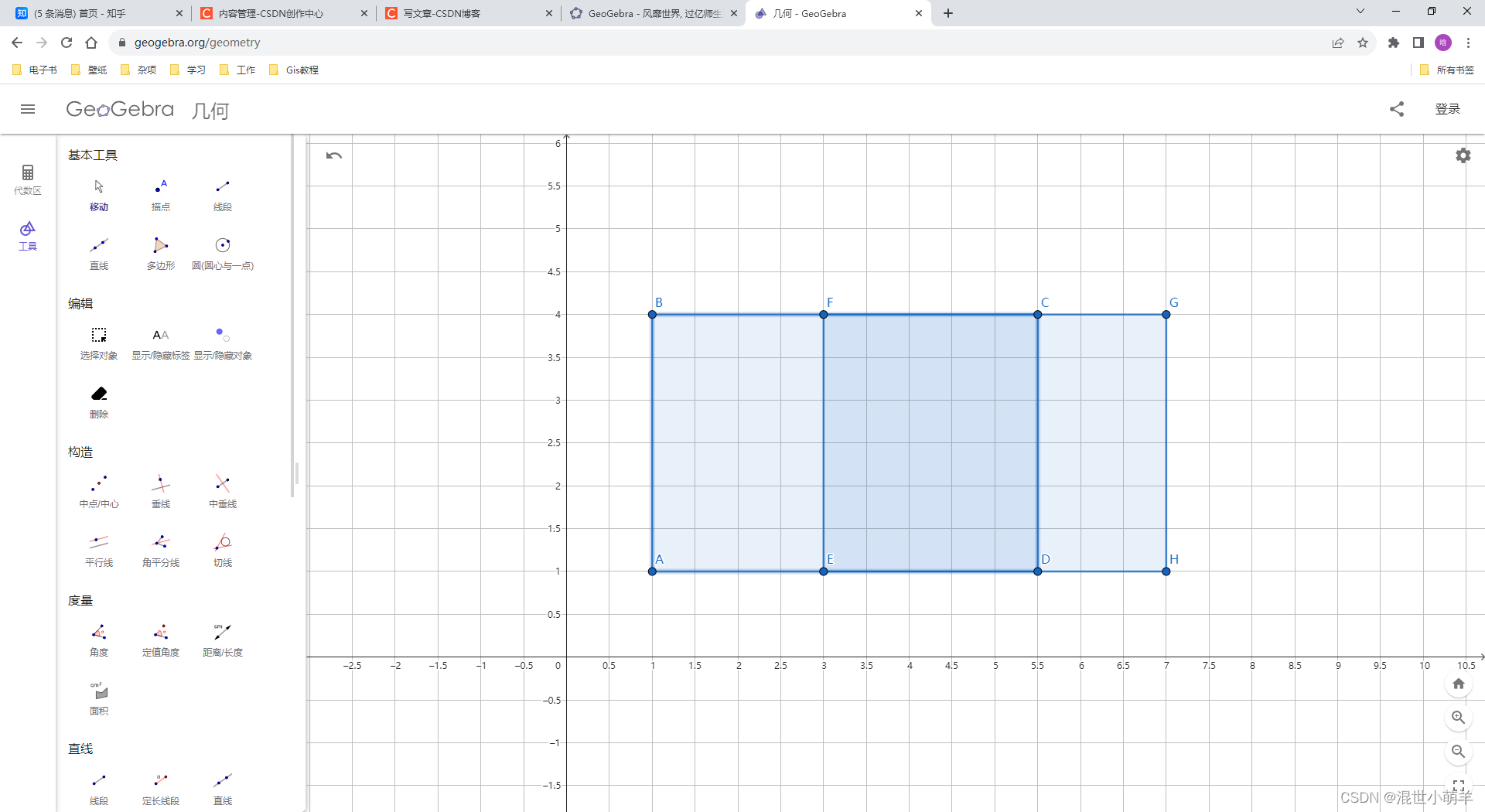Open the 工作 bookmarks folder
Image resolution: width=1485 pixels, height=812 pixels.
[237, 70]
